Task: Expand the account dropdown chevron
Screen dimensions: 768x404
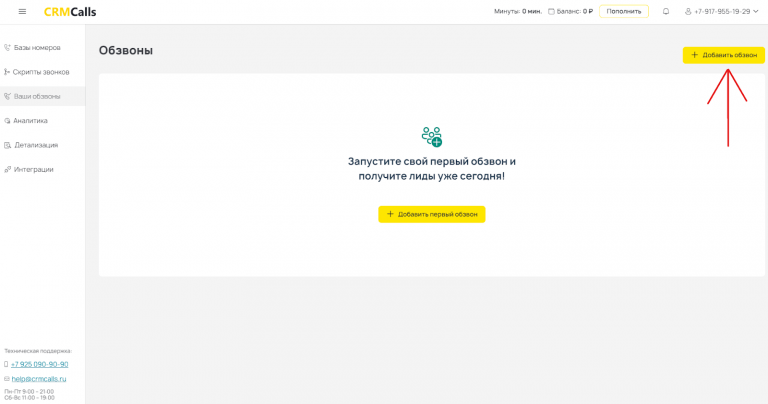Action: (757, 12)
